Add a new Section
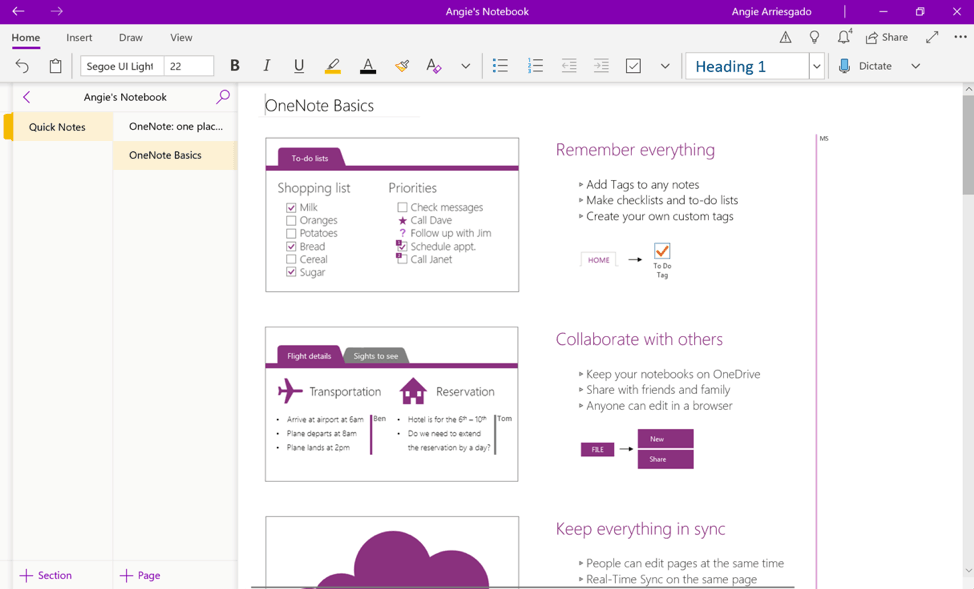This screenshot has width=974, height=589. click(46, 575)
